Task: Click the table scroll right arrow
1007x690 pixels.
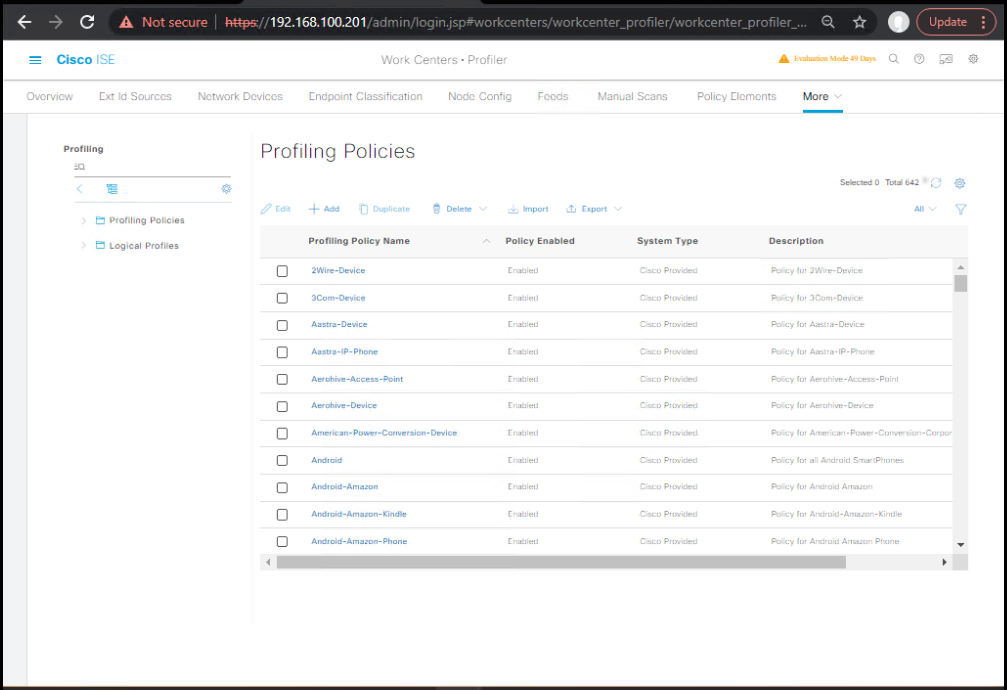Action: (x=944, y=562)
